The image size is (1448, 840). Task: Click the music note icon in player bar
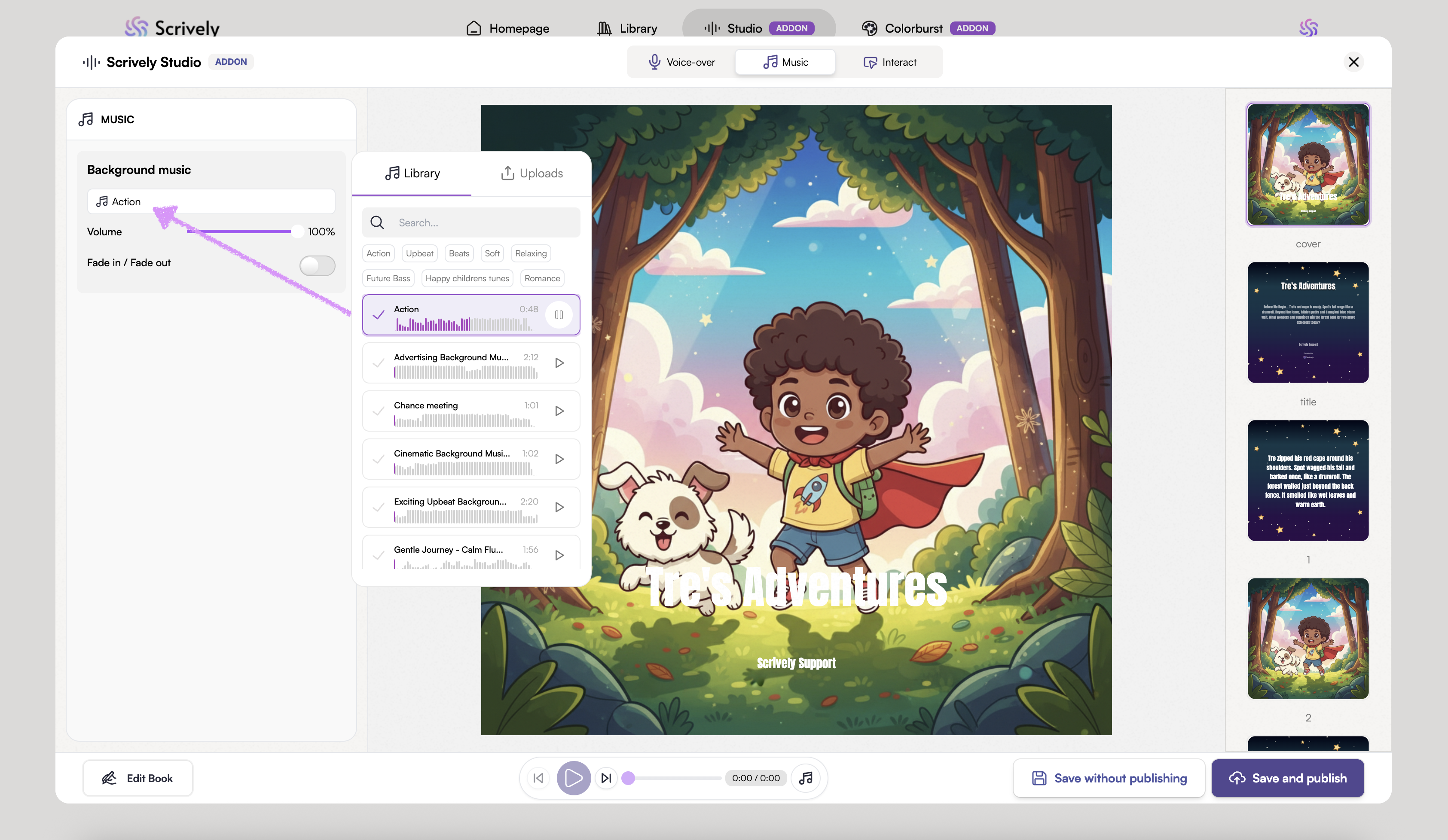(806, 778)
